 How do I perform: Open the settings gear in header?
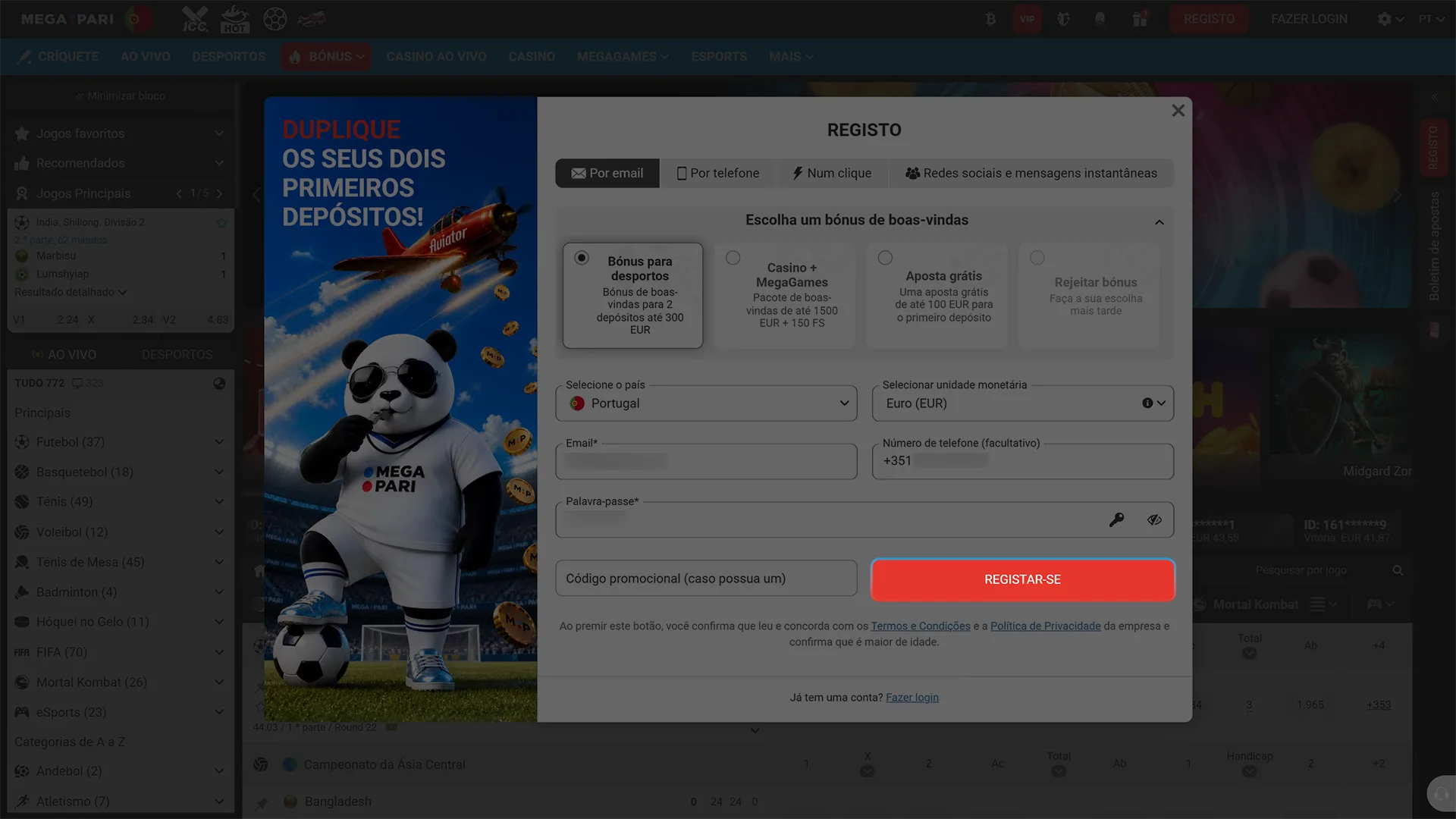pos(1384,19)
